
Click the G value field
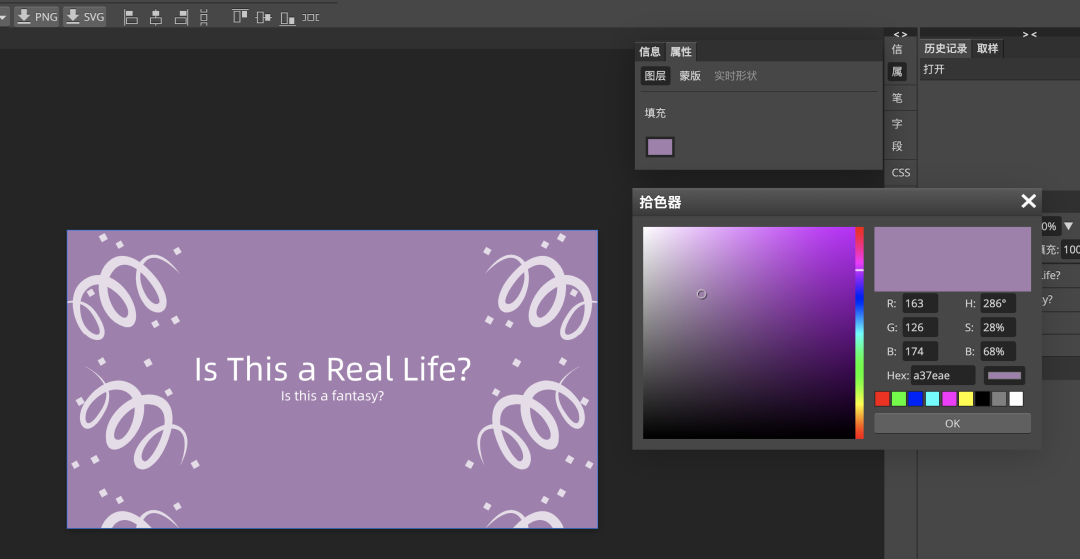point(920,328)
